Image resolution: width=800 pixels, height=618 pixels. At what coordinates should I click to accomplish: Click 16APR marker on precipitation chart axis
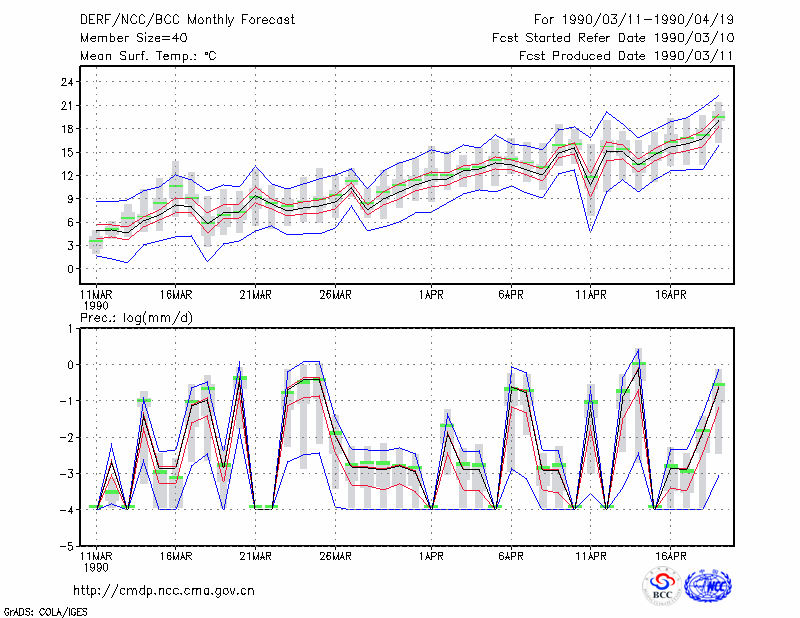tap(670, 556)
